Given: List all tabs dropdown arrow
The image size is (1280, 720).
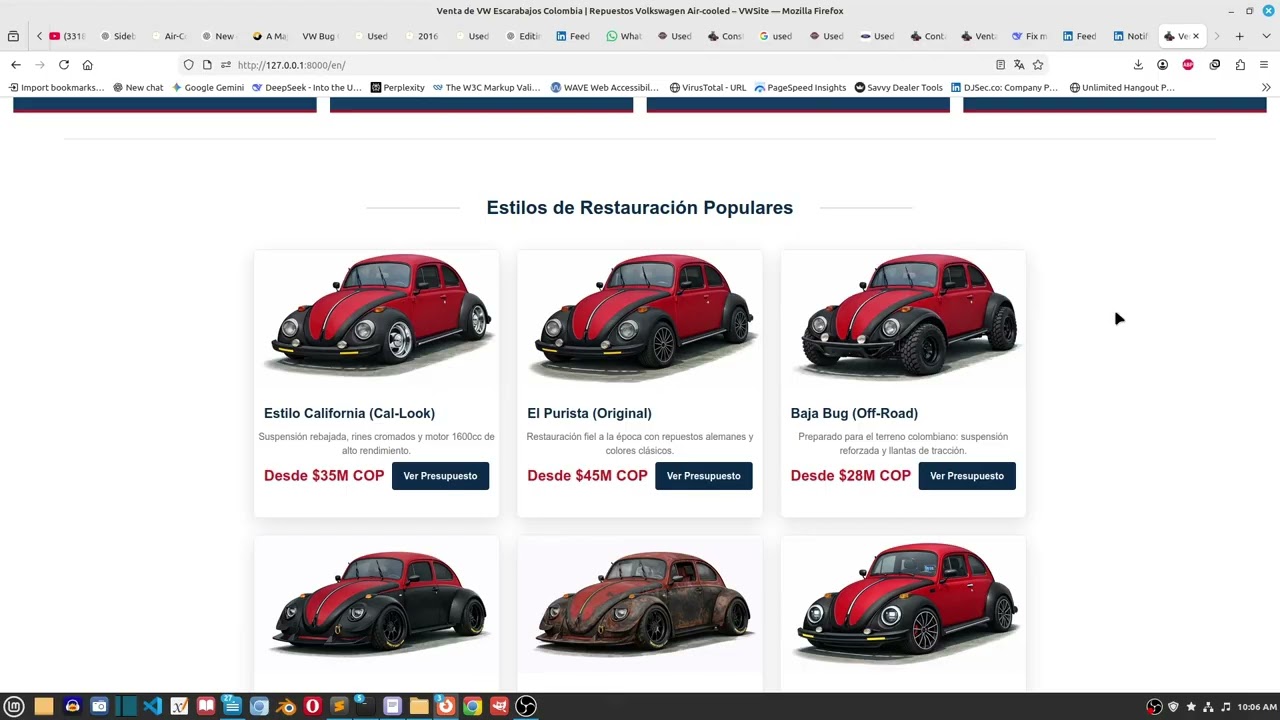Looking at the screenshot, I should coord(1264,36).
